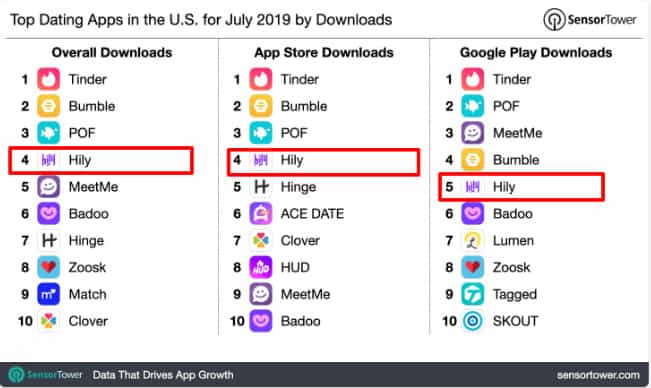Click the Google Play Downloads heading
The width and height of the screenshot is (651, 388).
[x=536, y=53]
